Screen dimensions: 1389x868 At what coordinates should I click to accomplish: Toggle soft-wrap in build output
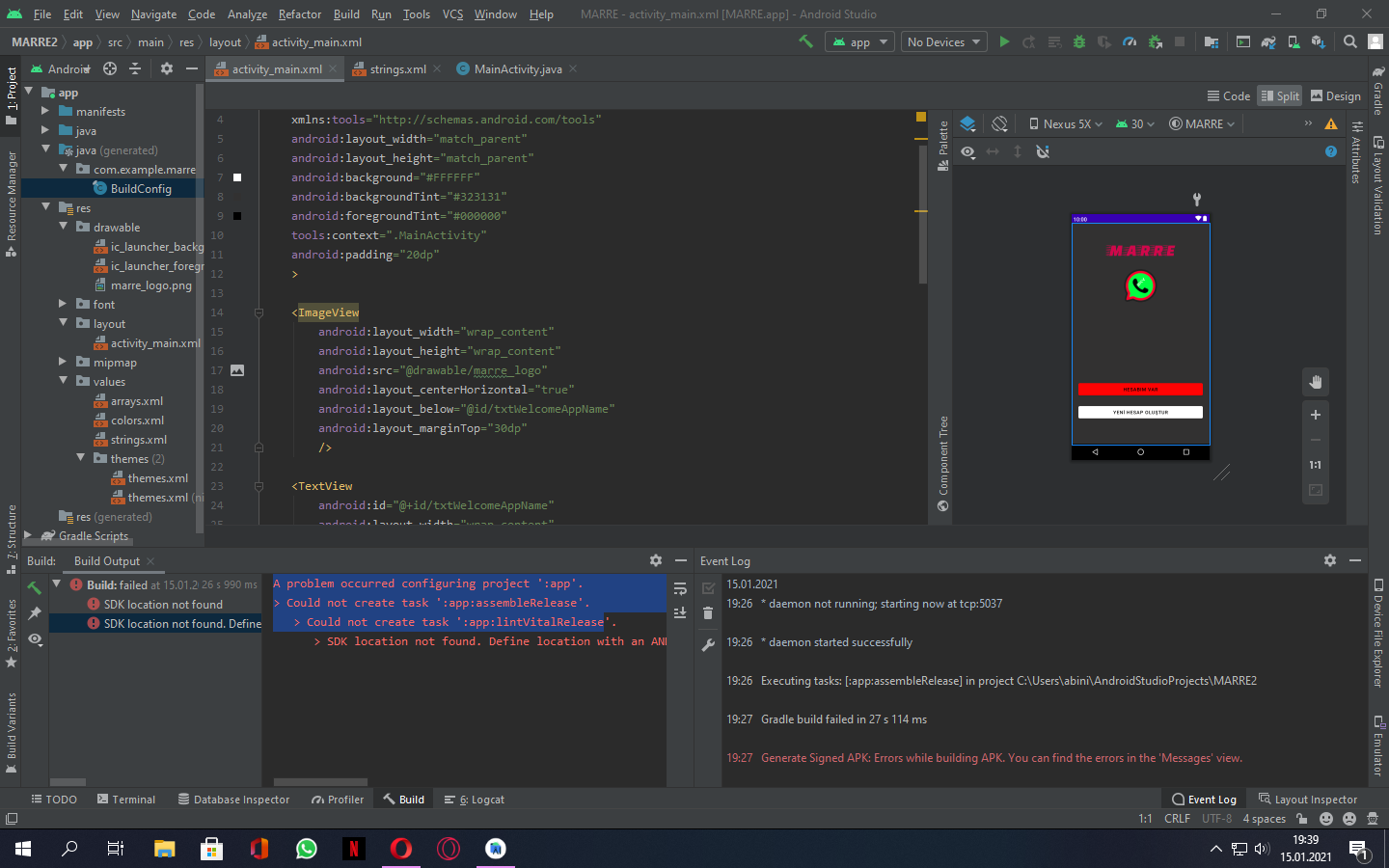click(x=680, y=589)
